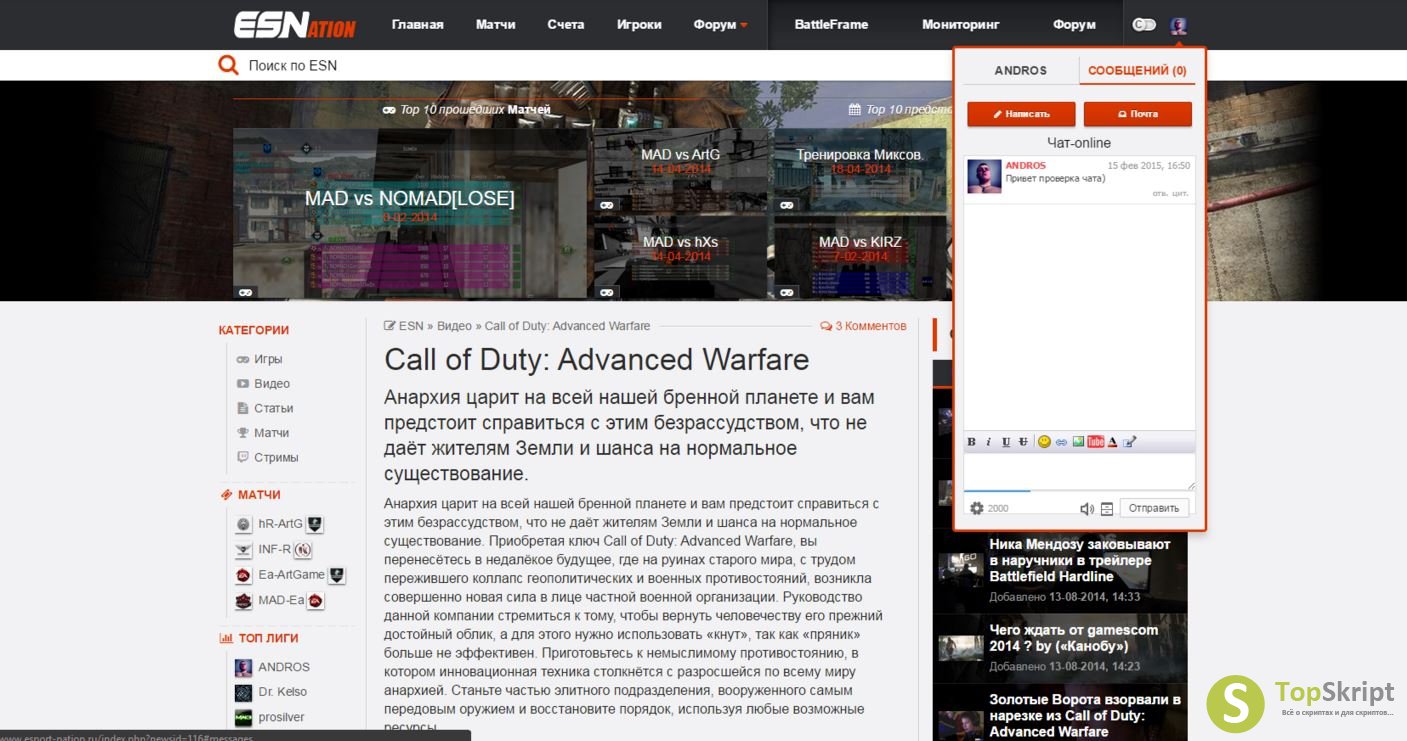Open the user avatar menu in the navbar

click(x=1179, y=25)
